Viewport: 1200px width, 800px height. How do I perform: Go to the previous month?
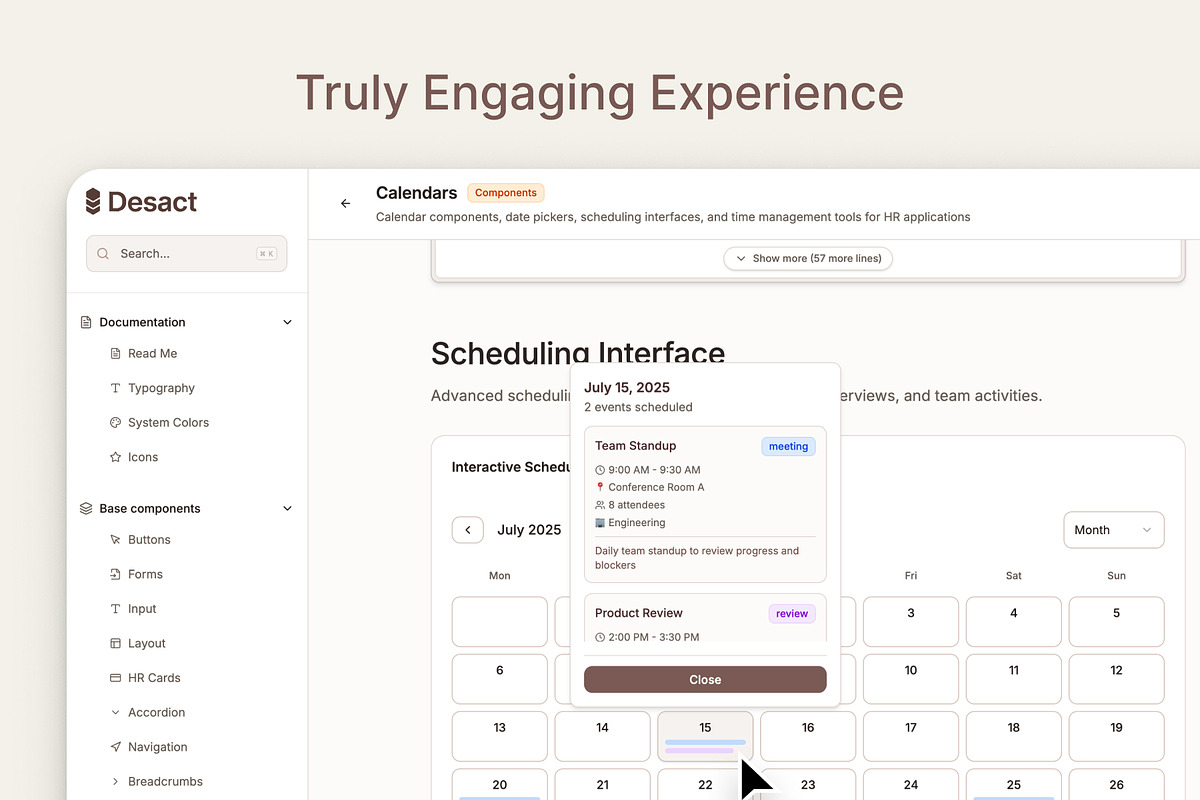coord(468,530)
